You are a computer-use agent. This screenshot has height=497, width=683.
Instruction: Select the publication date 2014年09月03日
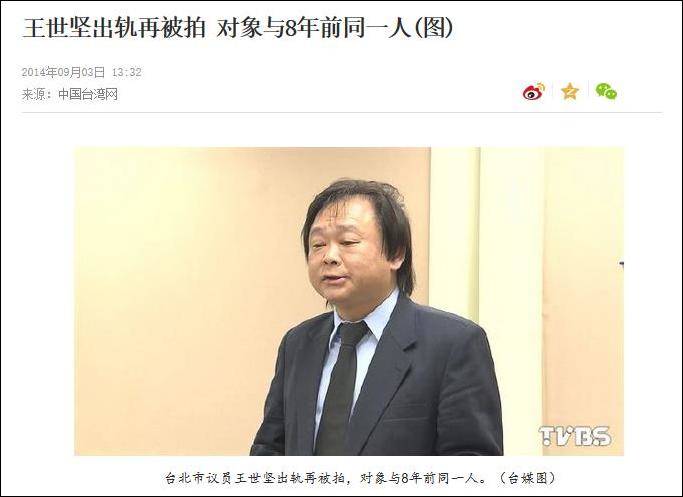pyautogui.click(x=64, y=72)
